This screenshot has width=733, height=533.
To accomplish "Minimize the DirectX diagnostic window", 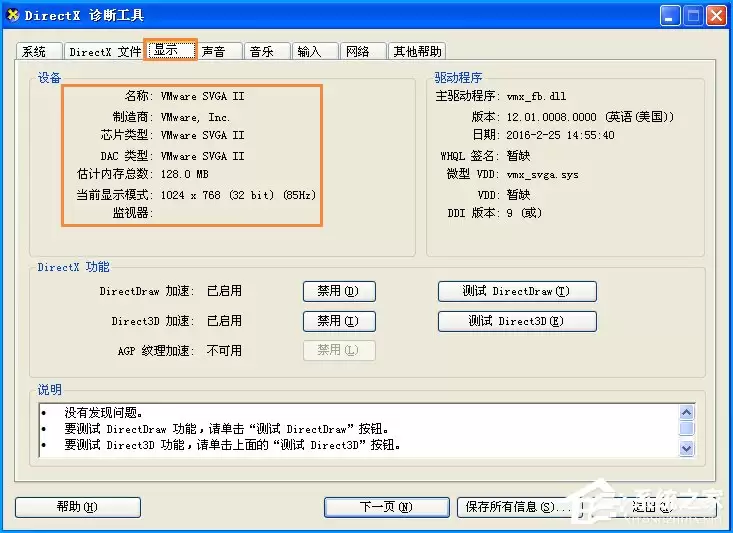I will 669,16.
